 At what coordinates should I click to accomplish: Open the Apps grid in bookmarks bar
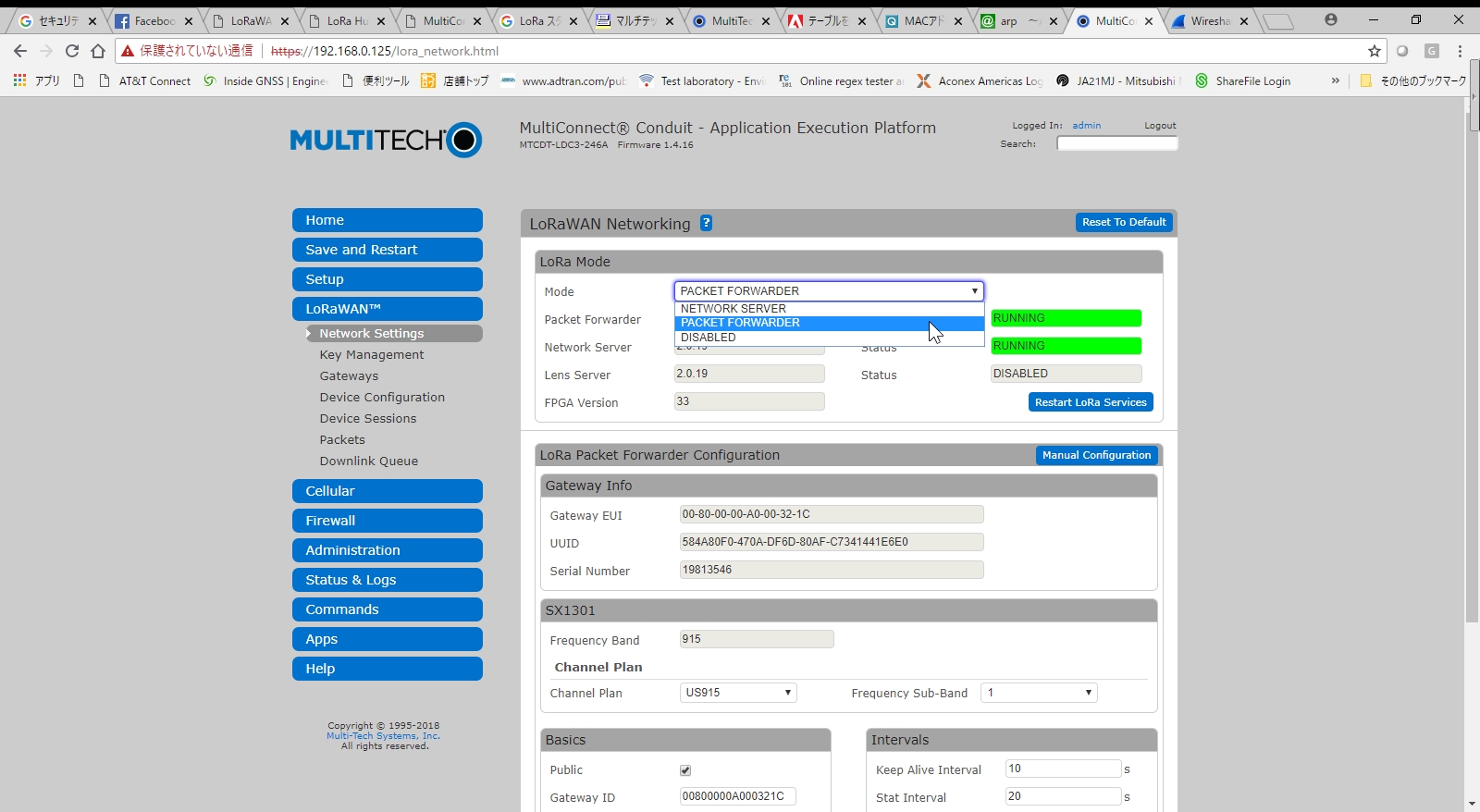[37, 81]
